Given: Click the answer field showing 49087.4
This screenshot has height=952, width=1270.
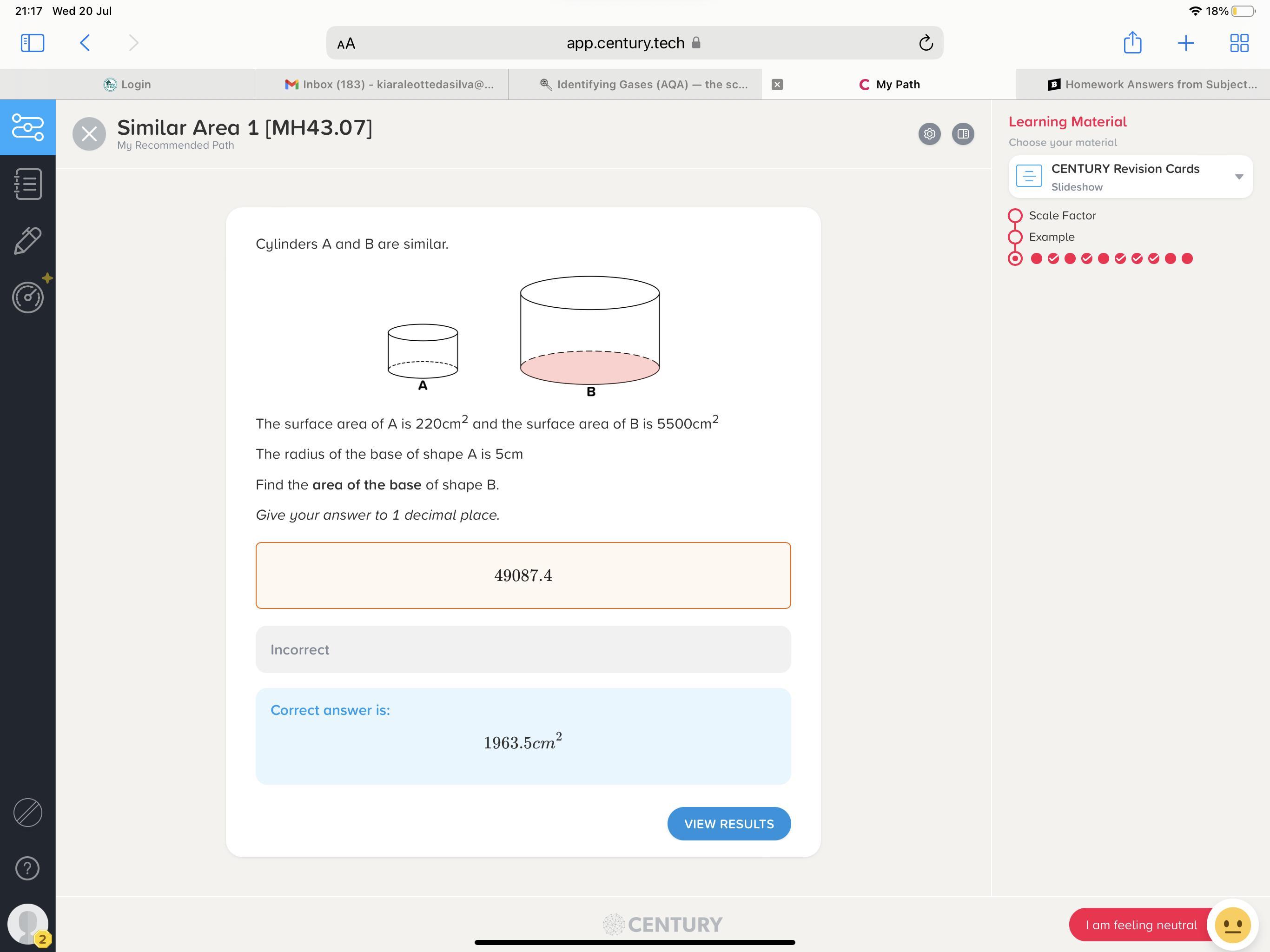Looking at the screenshot, I should pos(523,575).
